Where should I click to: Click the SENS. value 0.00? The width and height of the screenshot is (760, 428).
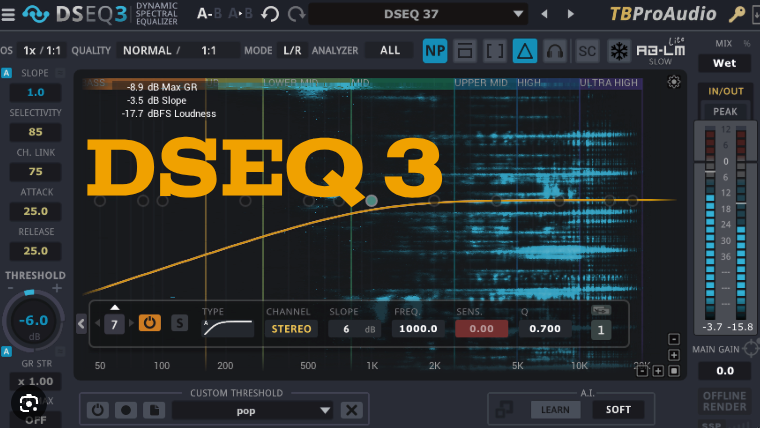pos(481,329)
